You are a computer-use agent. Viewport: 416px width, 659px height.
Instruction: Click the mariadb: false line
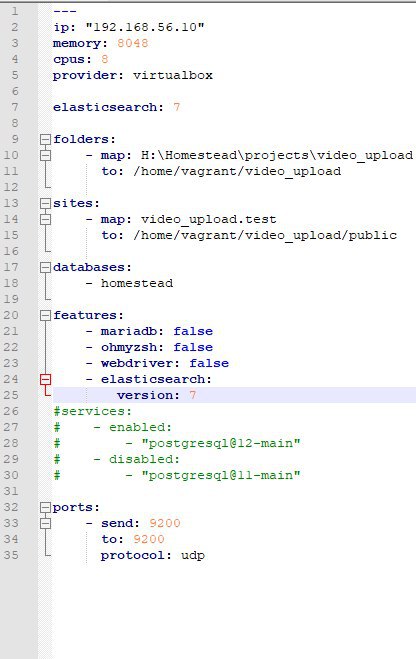pos(149,331)
